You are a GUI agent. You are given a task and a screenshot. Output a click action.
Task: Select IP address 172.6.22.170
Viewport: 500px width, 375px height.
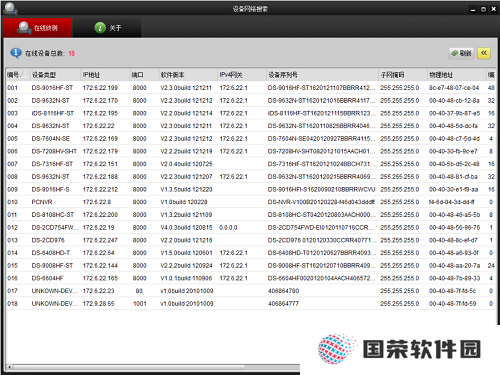click(x=100, y=100)
